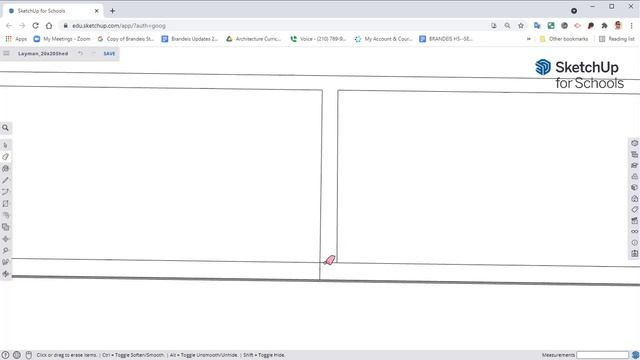The height and width of the screenshot is (360, 640).
Task: Open My Meetings - Zoom bookmark
Action: (62, 39)
